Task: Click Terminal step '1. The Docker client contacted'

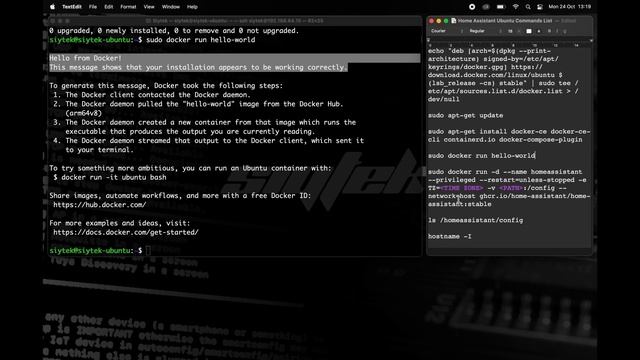Action: tap(151, 95)
